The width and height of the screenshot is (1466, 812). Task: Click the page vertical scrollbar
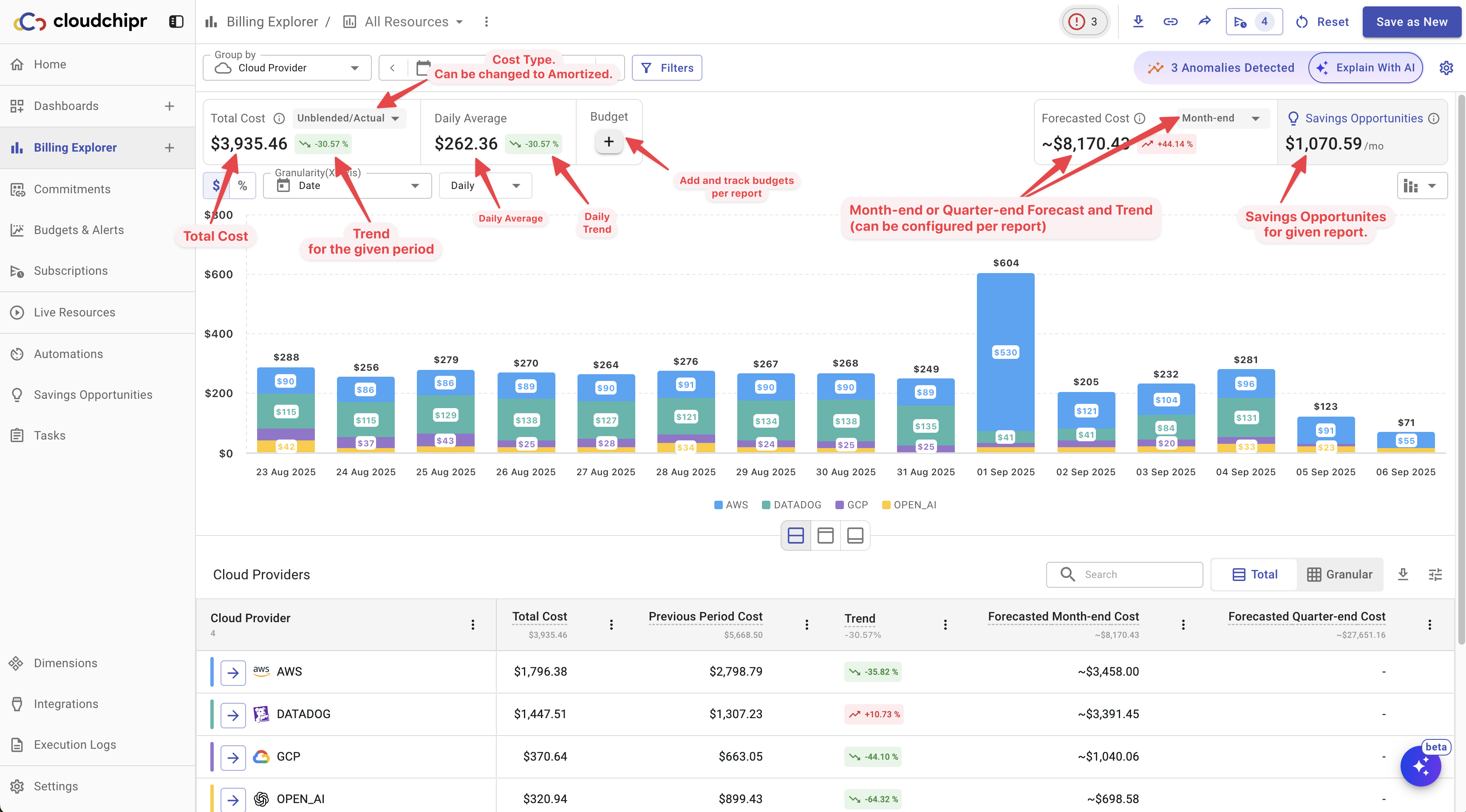pos(1460,369)
